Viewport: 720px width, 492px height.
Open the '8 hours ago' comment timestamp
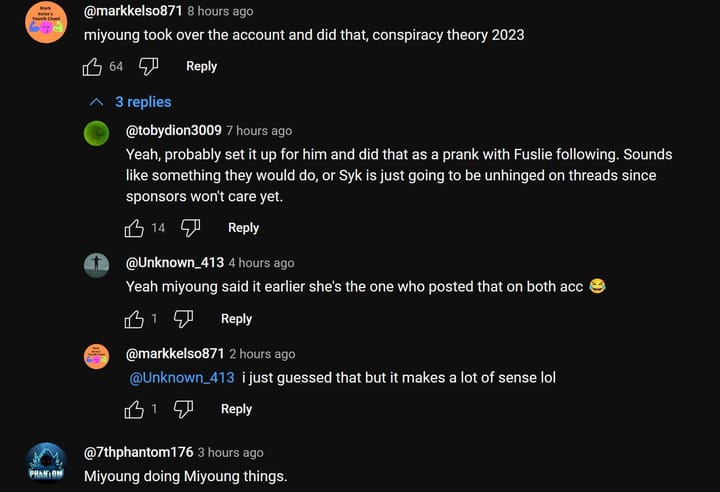pos(220,11)
